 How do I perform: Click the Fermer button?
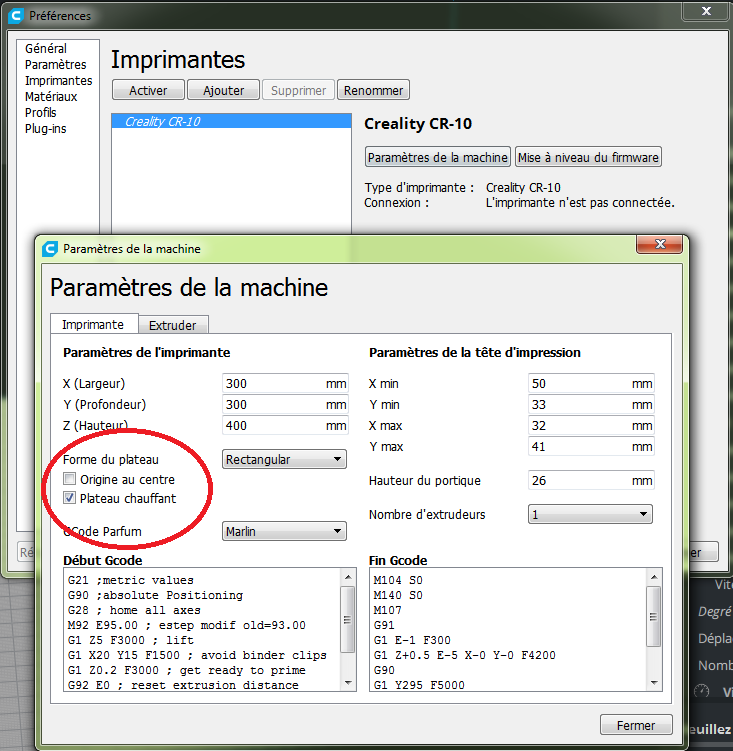(636, 725)
